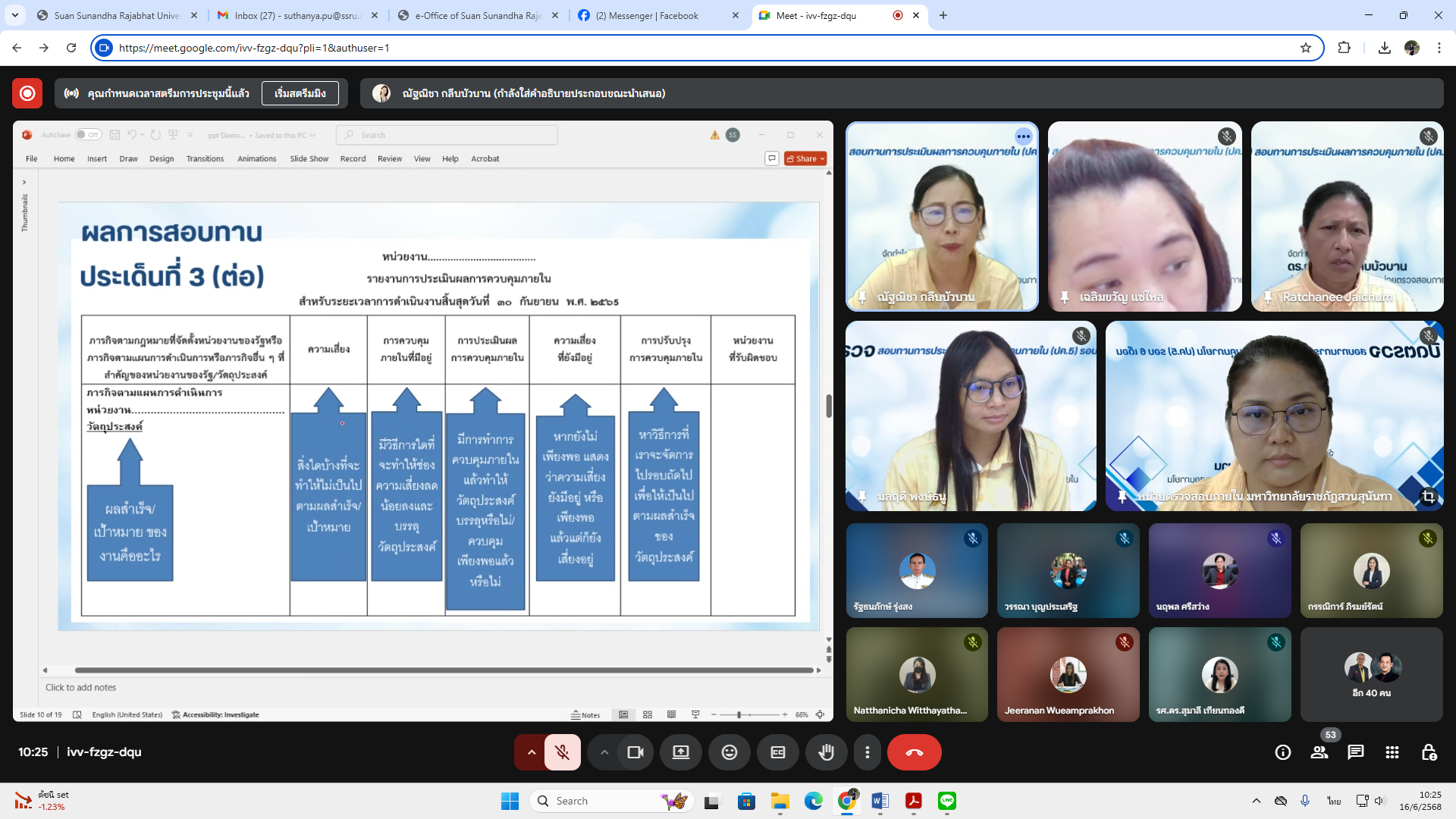Switch to the Gmail Inbox tab
1456x819 pixels.
pos(297,15)
